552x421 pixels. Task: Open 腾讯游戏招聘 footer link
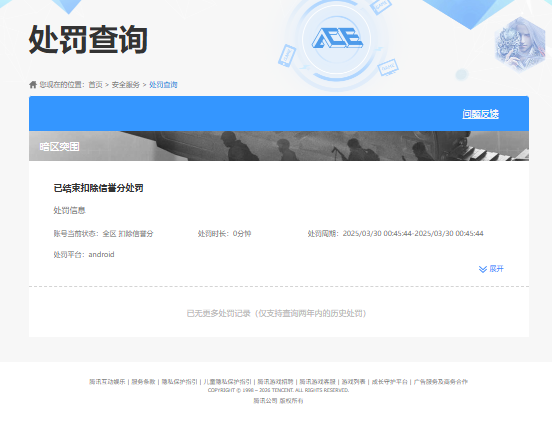275,382
